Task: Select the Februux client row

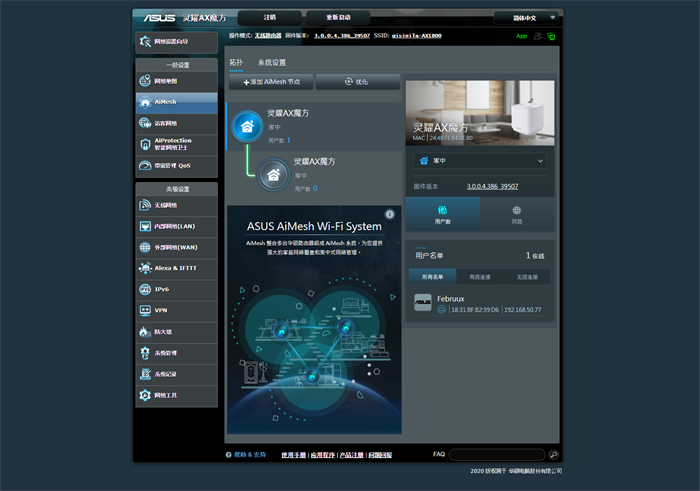Action: click(480, 303)
